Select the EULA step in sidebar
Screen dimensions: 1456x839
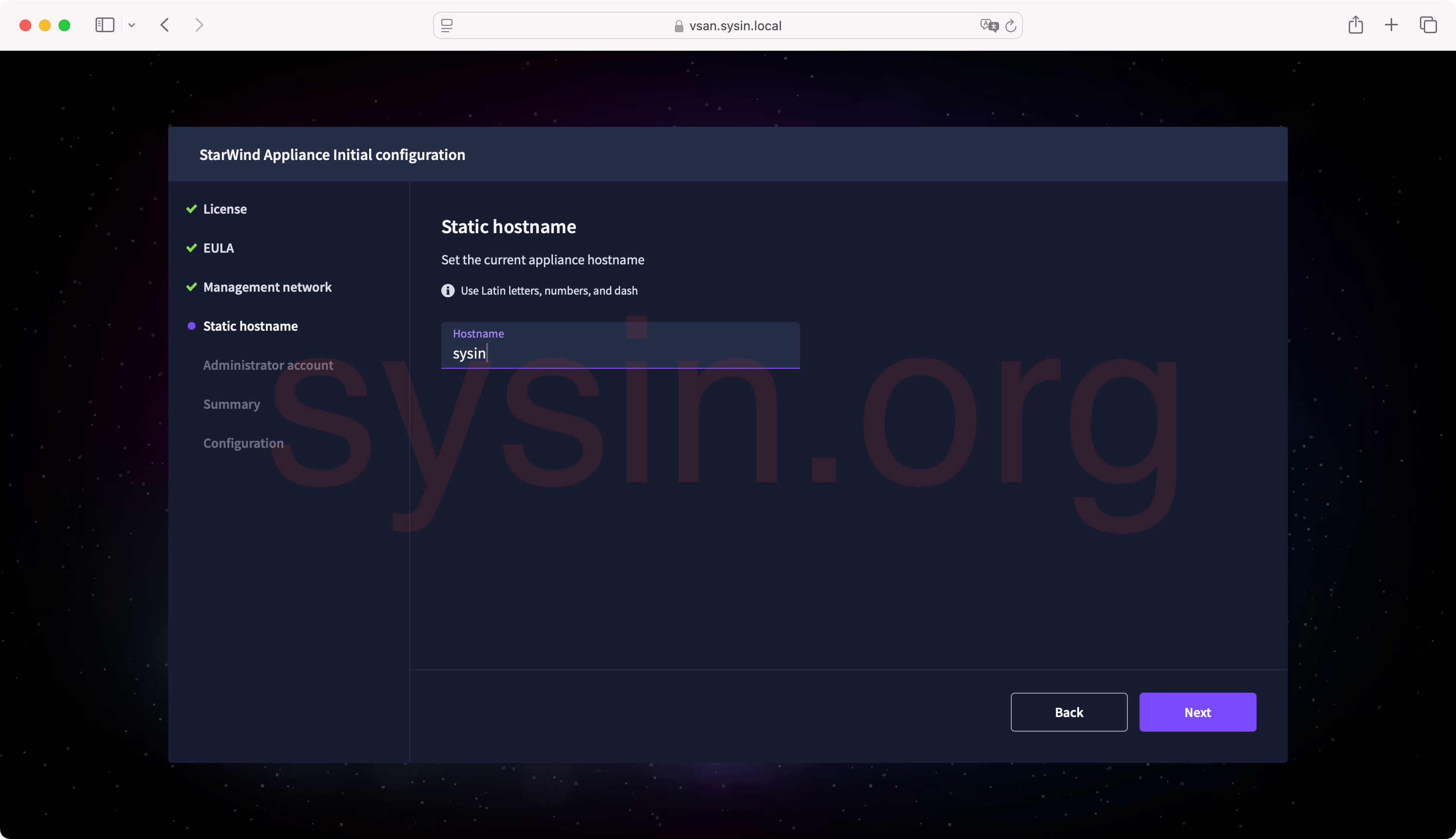(x=218, y=248)
